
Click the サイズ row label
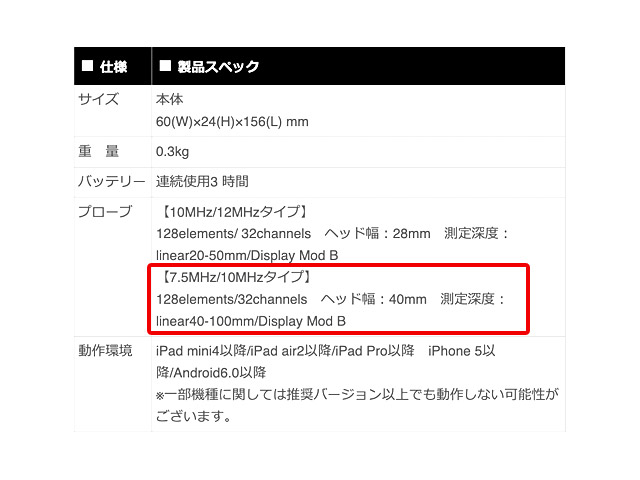coord(98,99)
